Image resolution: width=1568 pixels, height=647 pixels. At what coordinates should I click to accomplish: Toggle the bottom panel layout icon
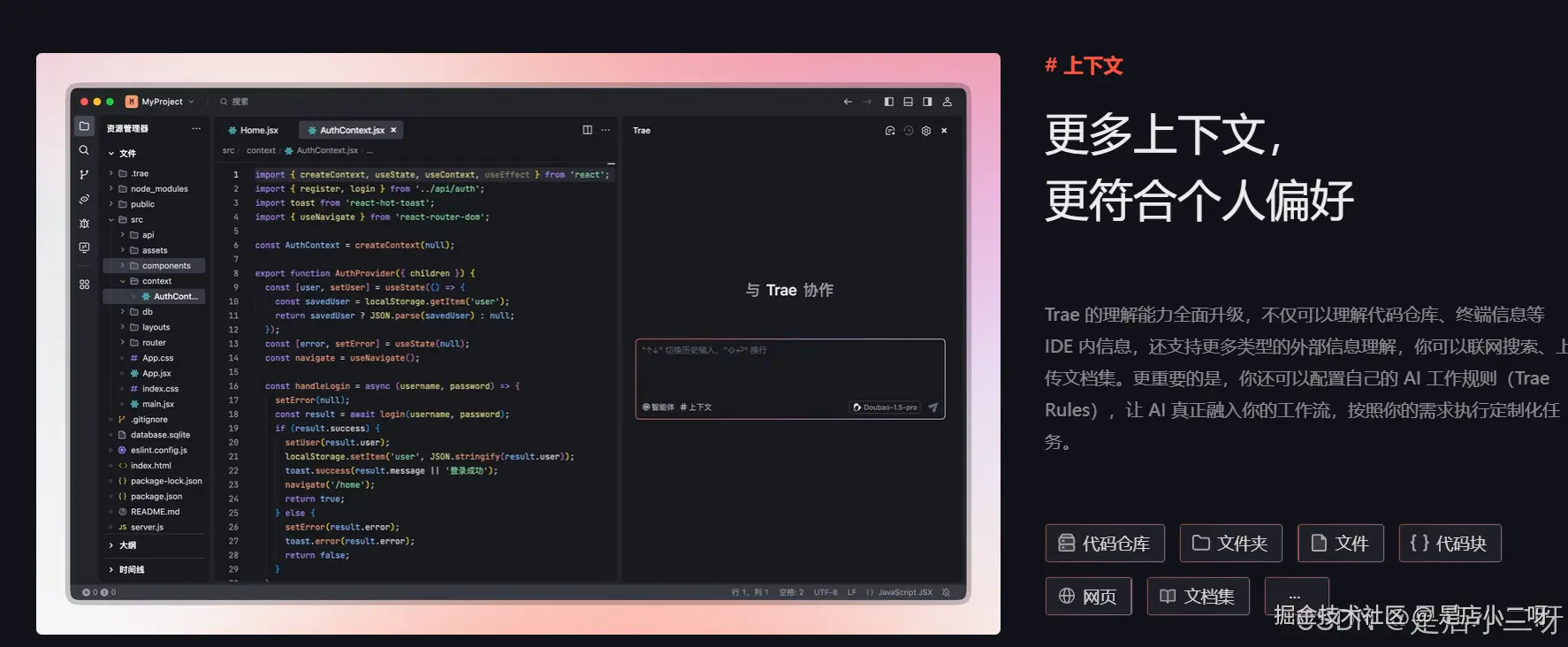[908, 102]
